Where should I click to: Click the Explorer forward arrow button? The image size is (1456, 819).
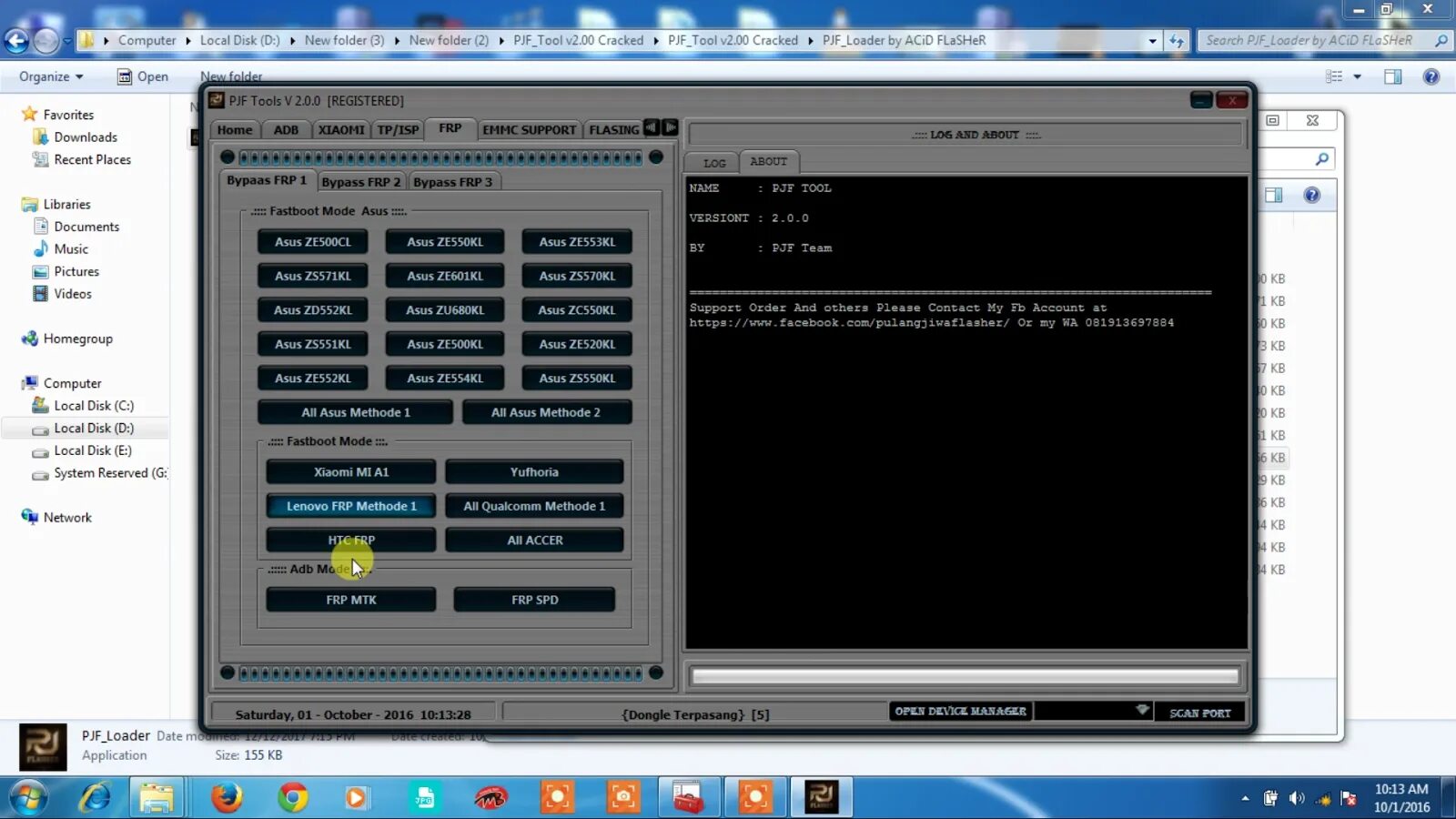point(45,41)
